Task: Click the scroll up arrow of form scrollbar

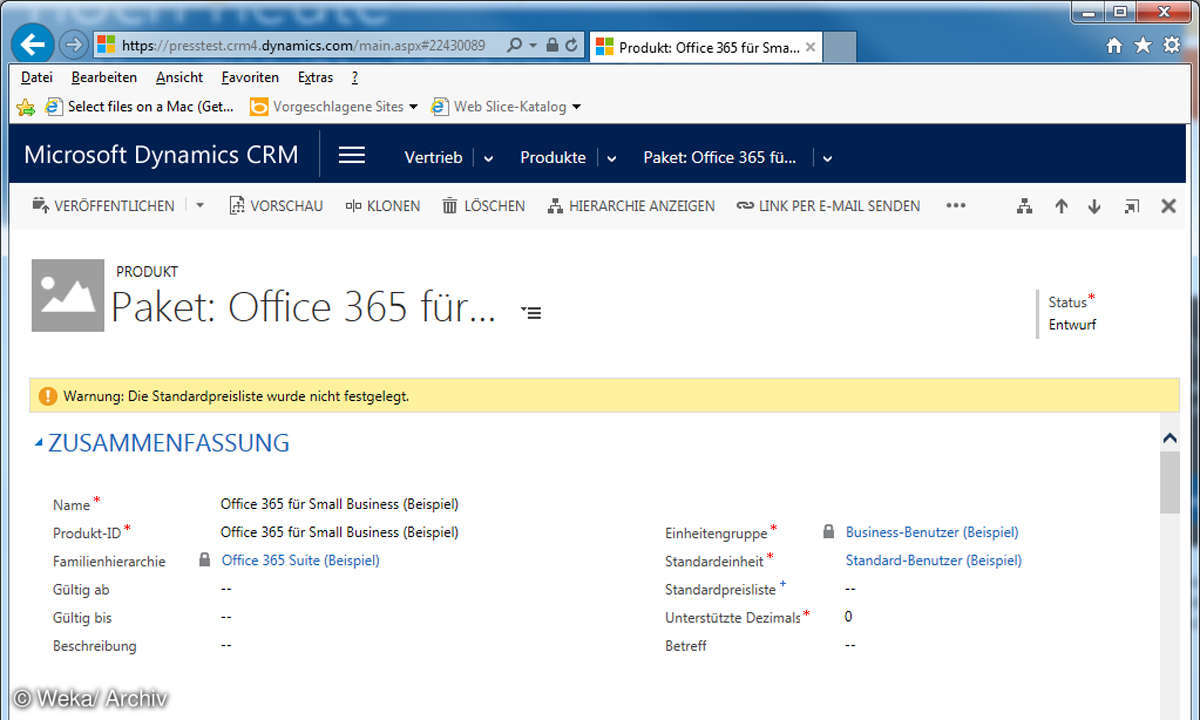Action: point(1169,438)
